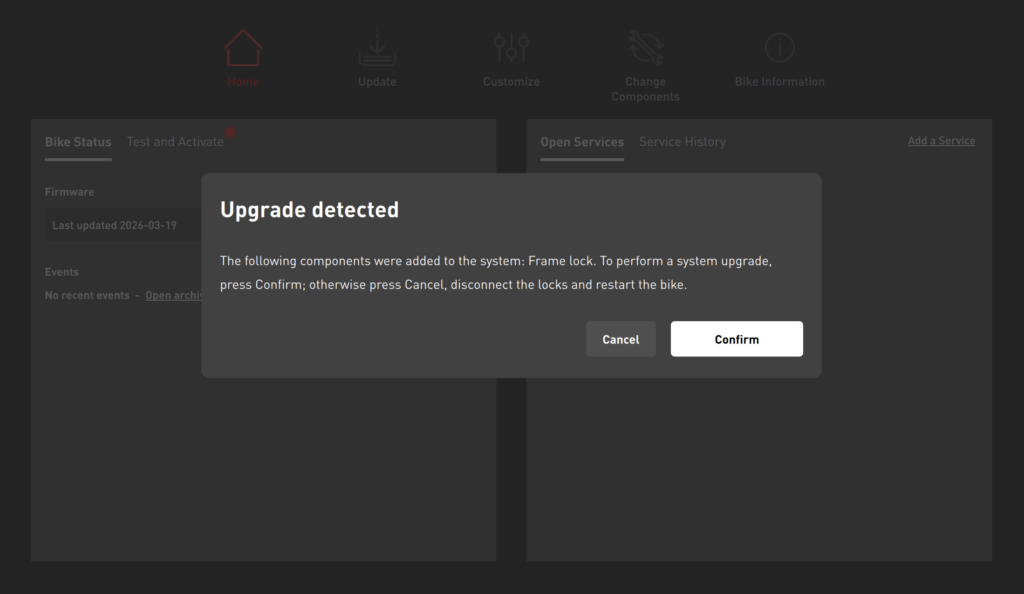1024x594 pixels.
Task: Click red notification dot on Test and Activate
Action: (x=231, y=132)
